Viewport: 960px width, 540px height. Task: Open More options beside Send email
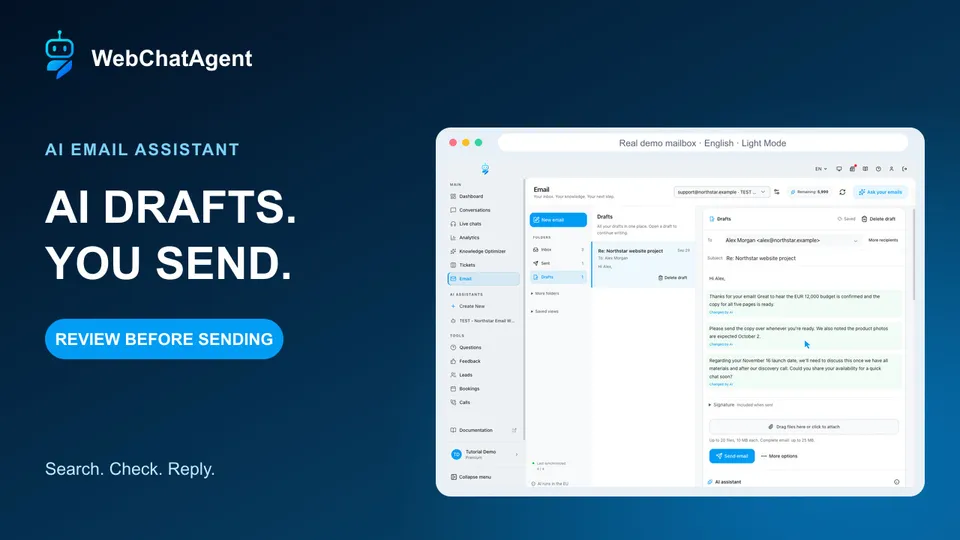tap(779, 456)
